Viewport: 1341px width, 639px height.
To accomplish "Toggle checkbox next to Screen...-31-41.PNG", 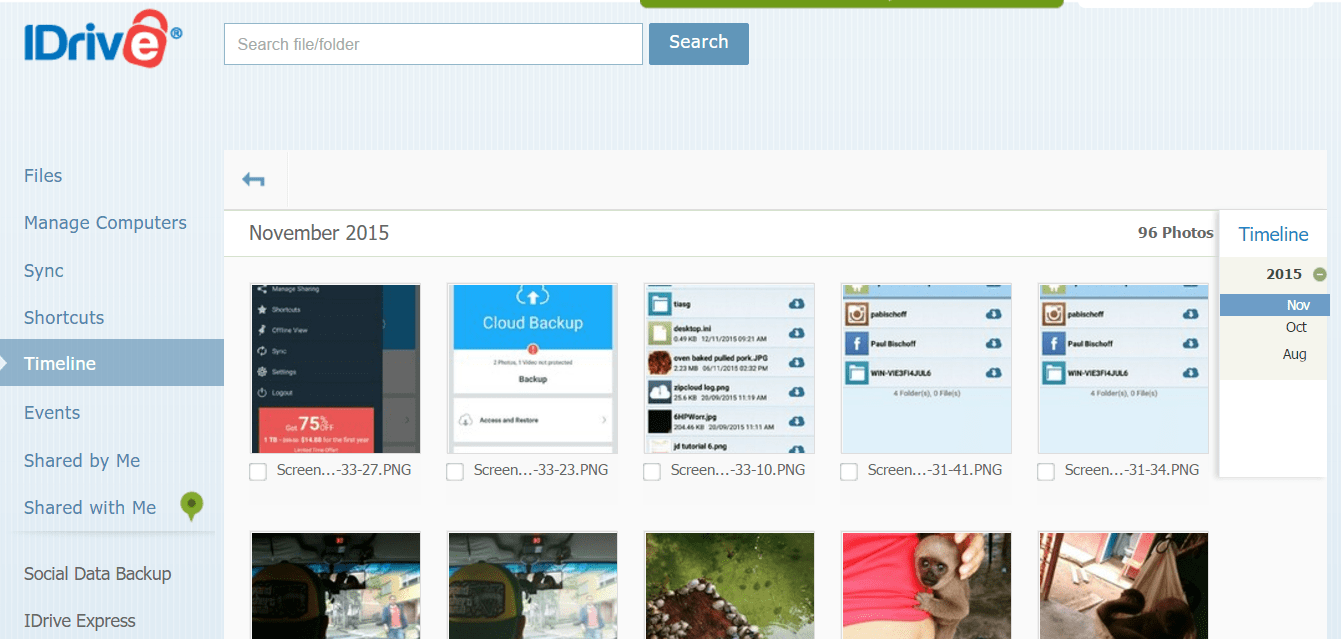I will pyautogui.click(x=849, y=472).
